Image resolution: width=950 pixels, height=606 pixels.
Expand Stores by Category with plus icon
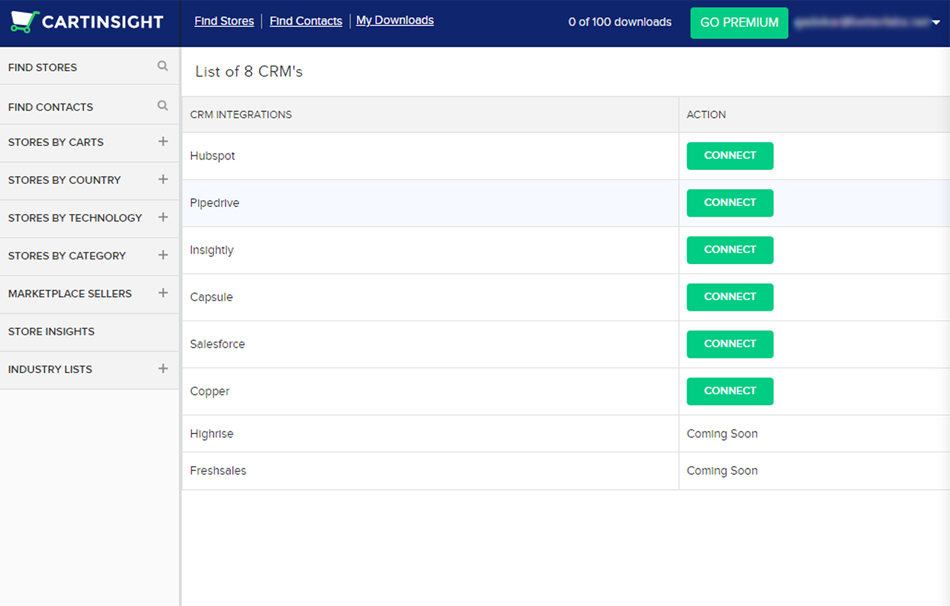[x=163, y=255]
